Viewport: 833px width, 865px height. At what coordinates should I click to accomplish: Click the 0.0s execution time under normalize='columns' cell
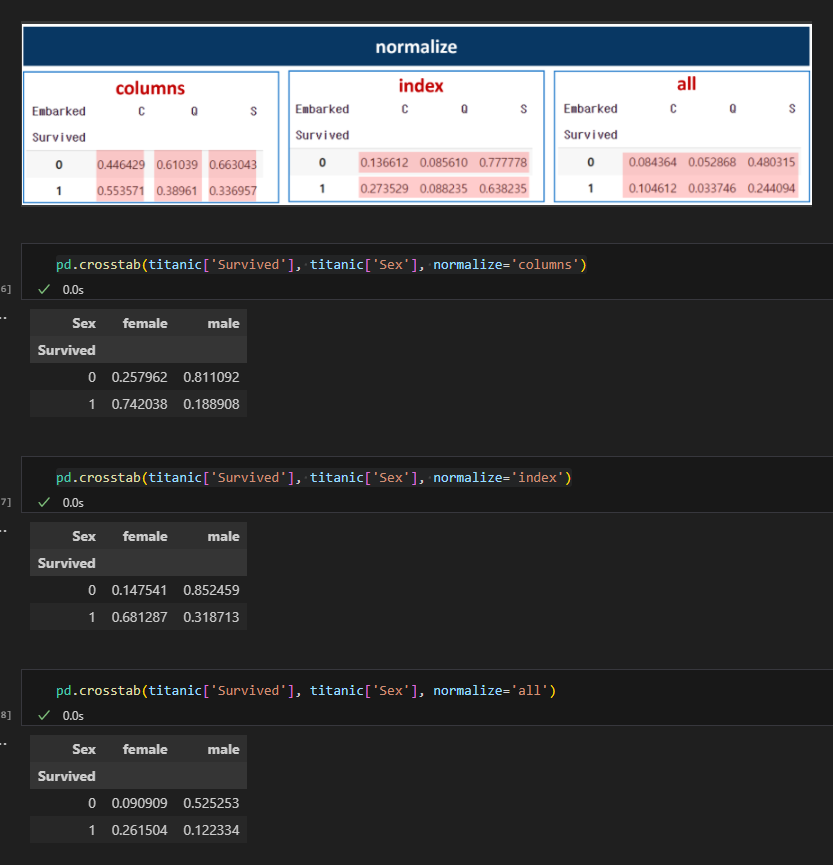pyautogui.click(x=73, y=290)
